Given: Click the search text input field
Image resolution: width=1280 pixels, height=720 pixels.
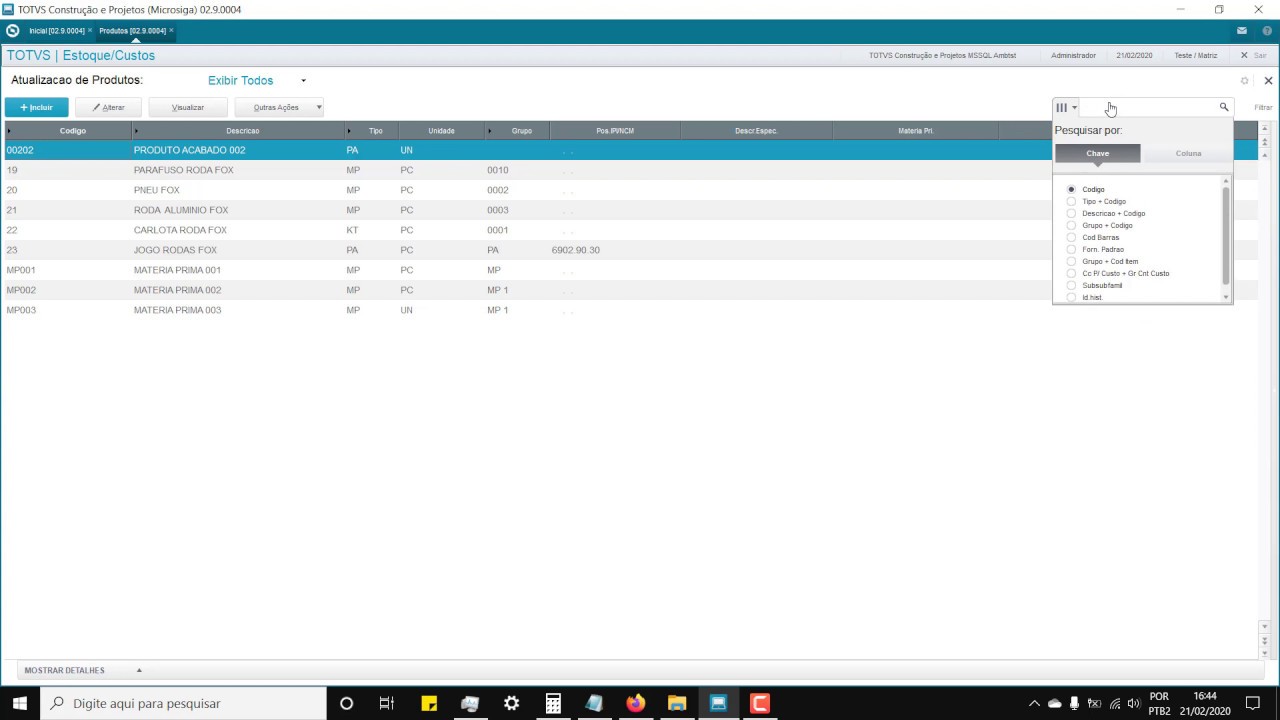Looking at the screenshot, I should coord(1148,107).
